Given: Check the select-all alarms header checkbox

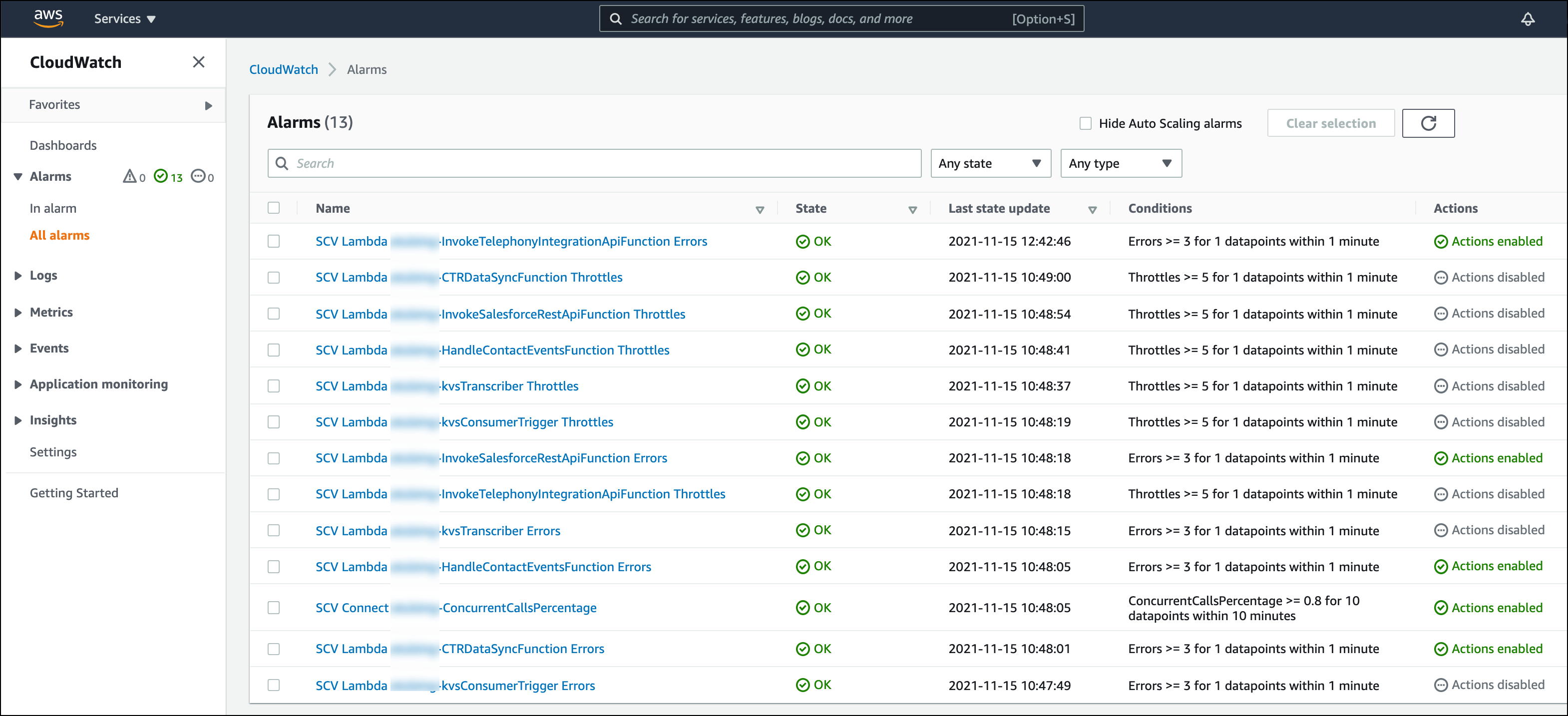Looking at the screenshot, I should click(x=274, y=208).
